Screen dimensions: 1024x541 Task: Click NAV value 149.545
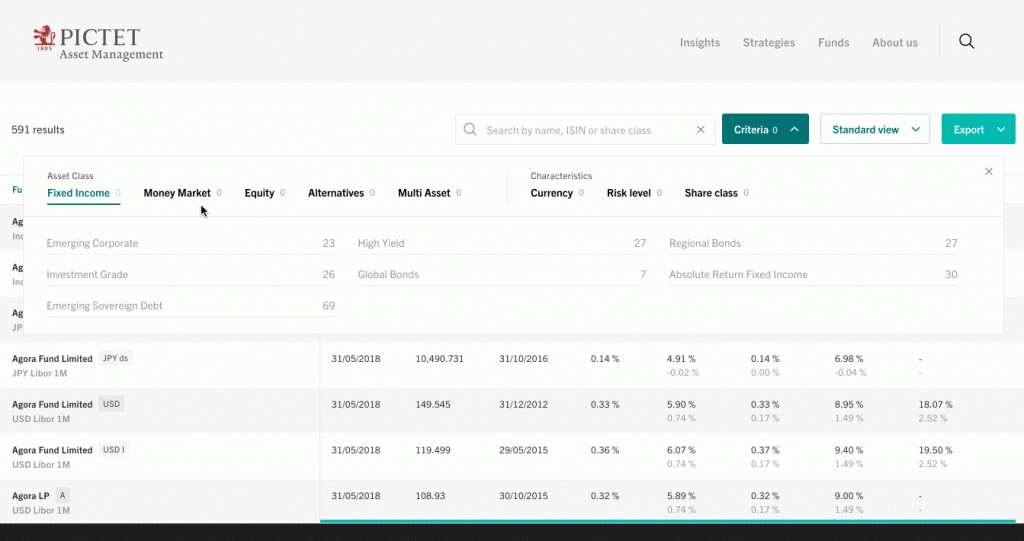pyautogui.click(x=433, y=404)
